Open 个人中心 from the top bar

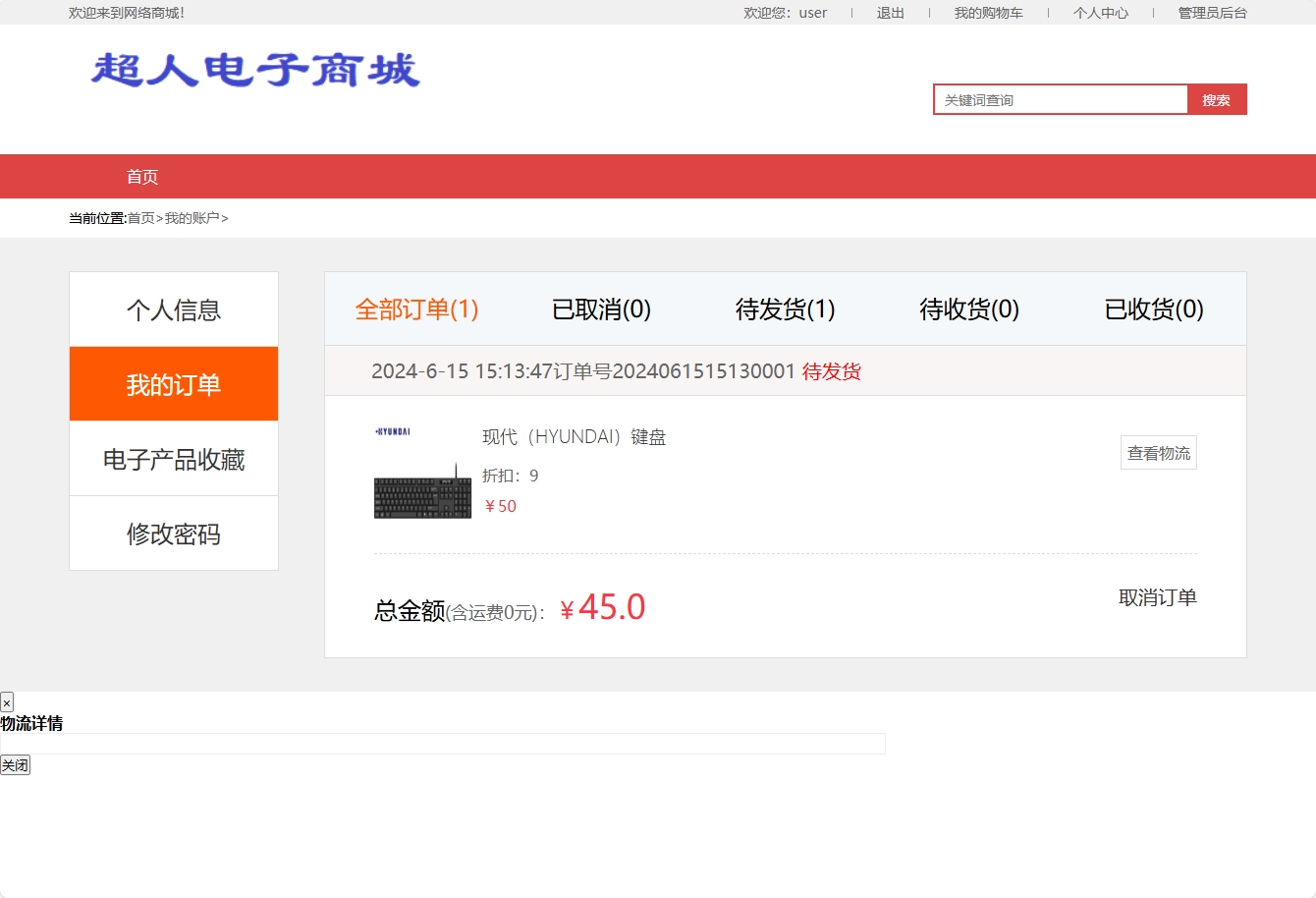tap(1100, 13)
